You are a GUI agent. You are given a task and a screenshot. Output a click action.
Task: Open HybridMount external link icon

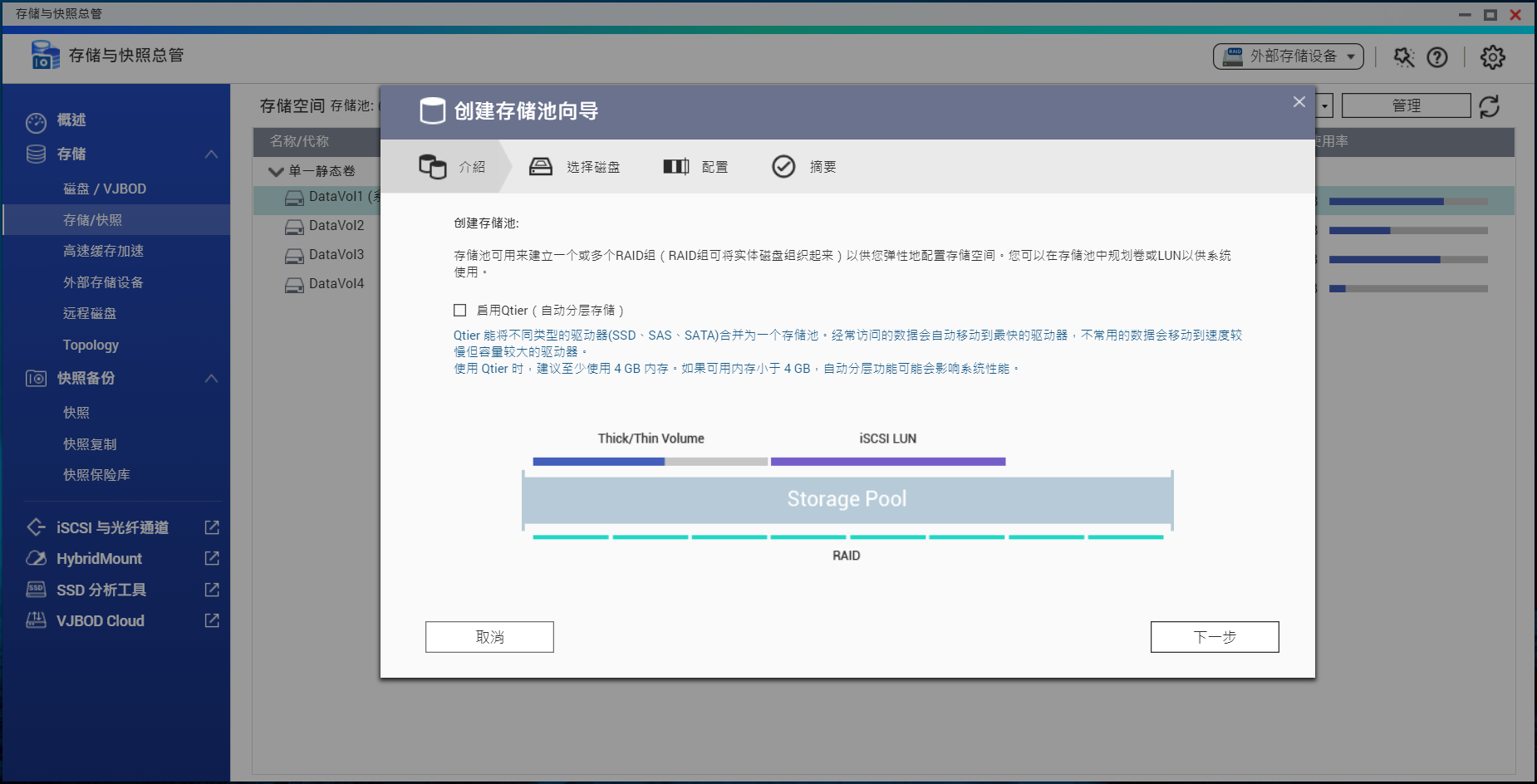pos(212,558)
